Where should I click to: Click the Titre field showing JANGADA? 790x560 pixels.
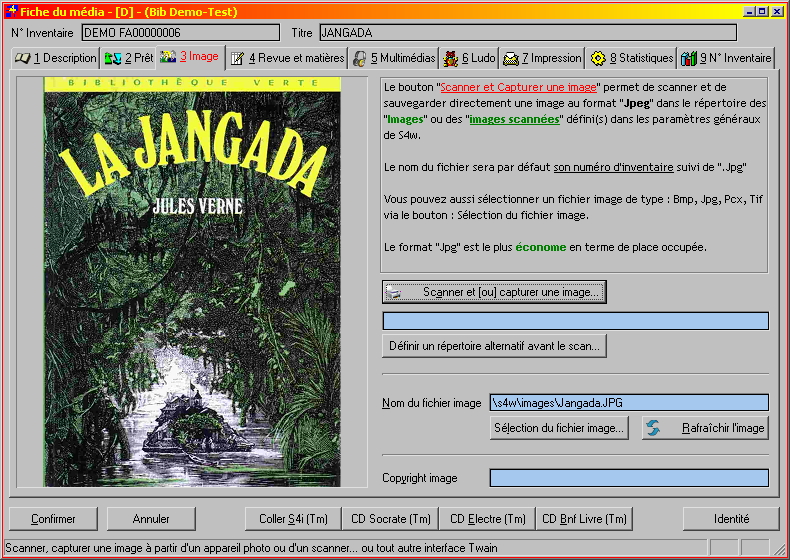[x=528, y=33]
